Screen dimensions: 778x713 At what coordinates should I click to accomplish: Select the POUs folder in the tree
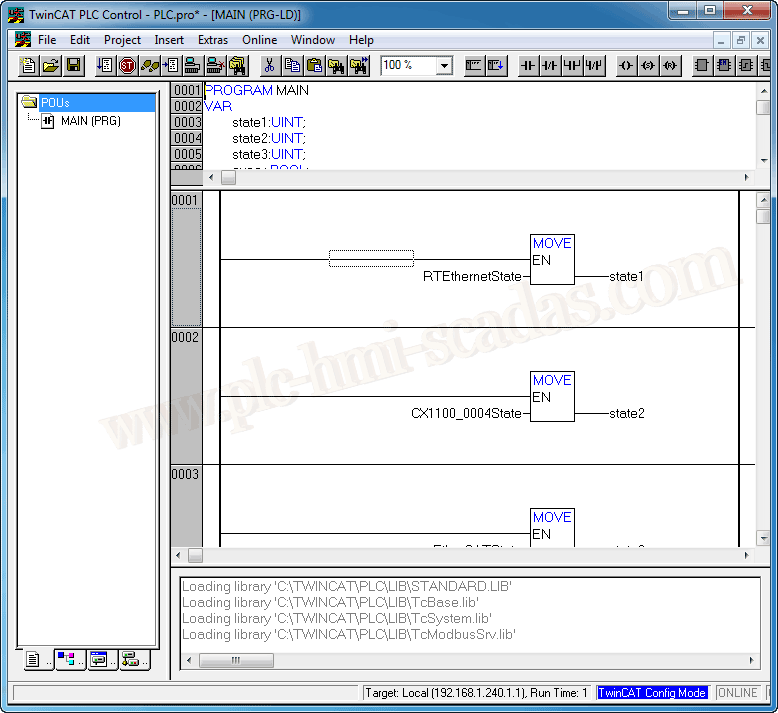54,103
